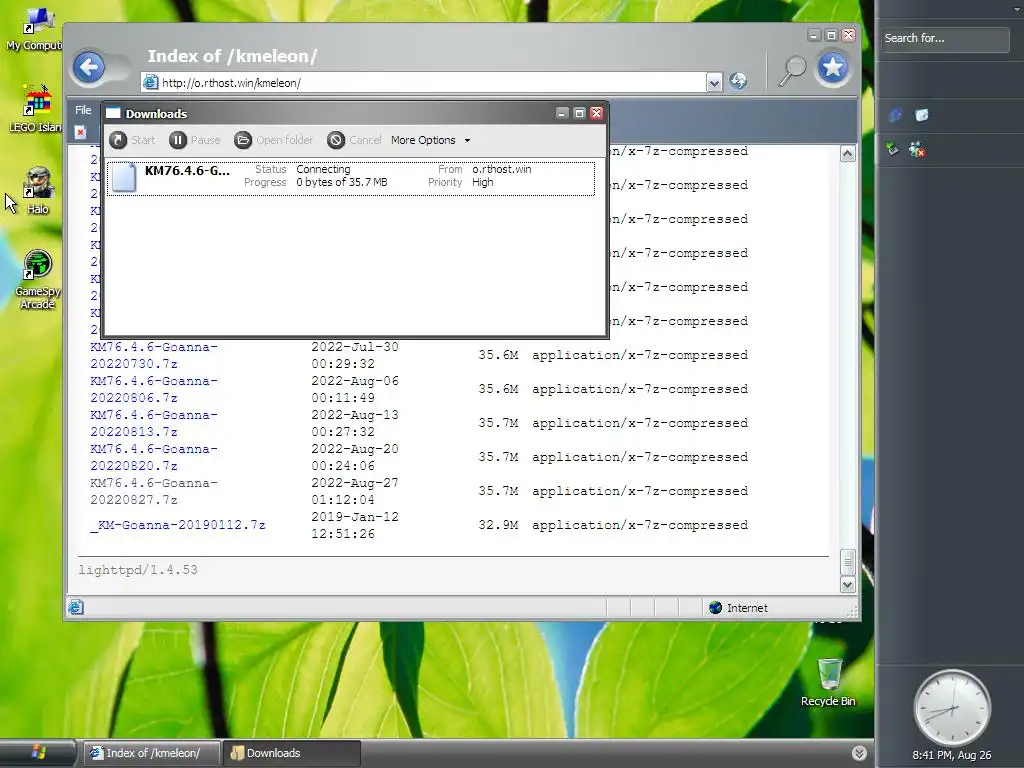Click the Start icon in Downloads toolbar
This screenshot has height=768, width=1024.
118,140
